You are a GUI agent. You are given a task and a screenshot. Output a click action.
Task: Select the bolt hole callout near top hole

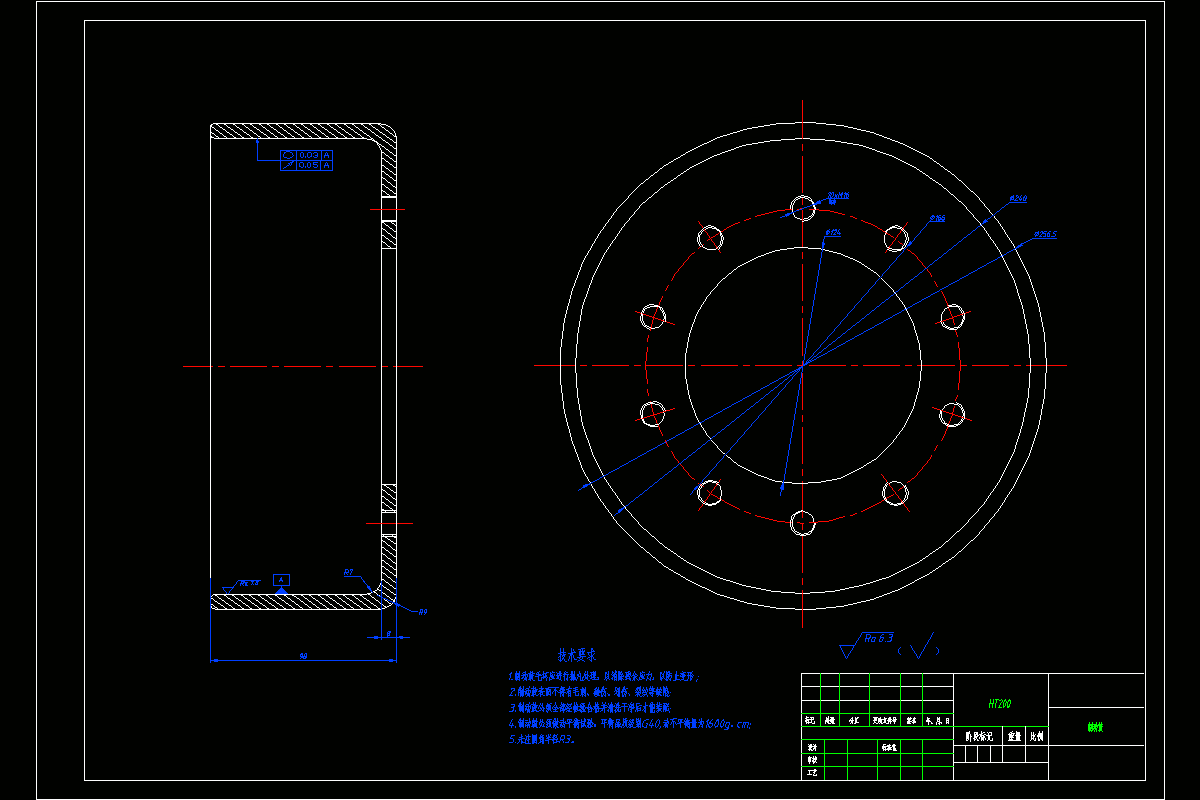(838, 197)
